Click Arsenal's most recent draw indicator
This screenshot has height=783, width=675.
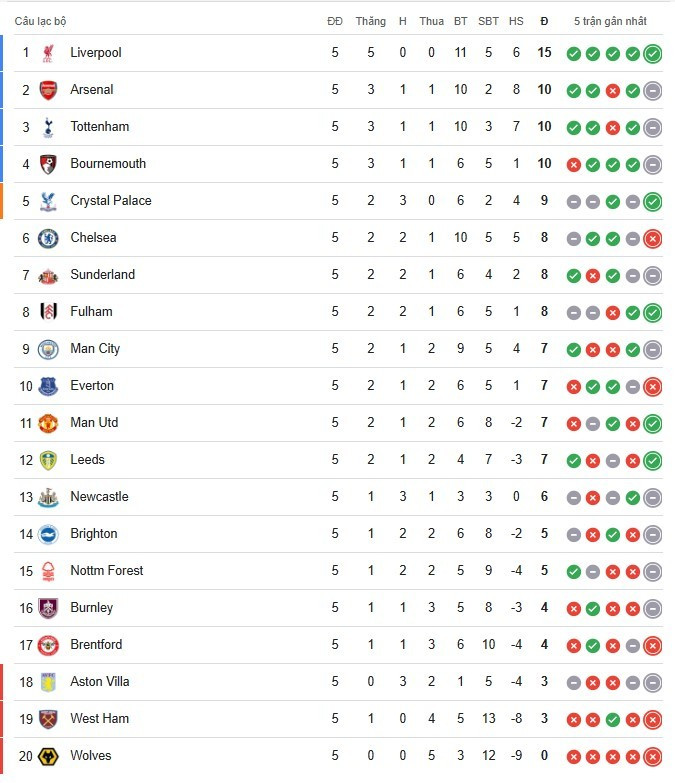(x=653, y=91)
